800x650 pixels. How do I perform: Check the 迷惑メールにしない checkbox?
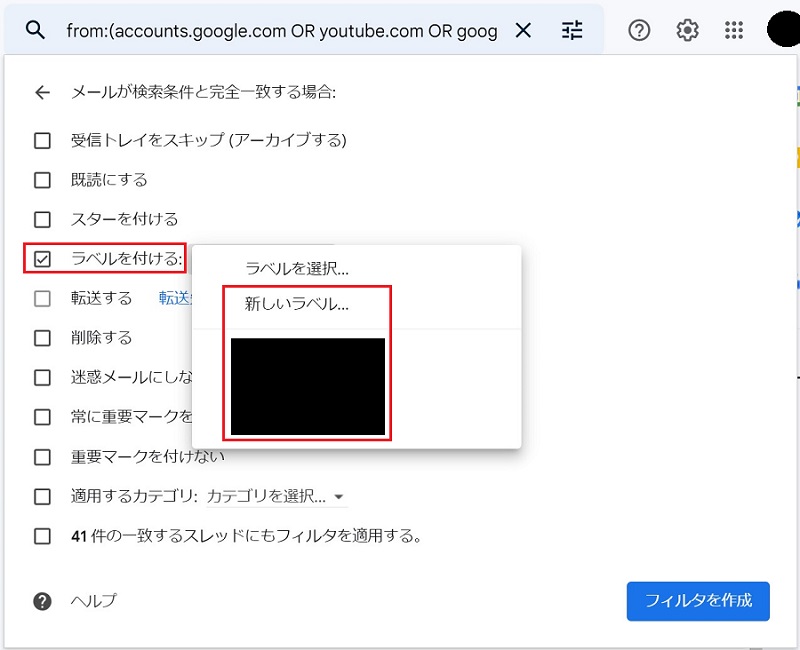tap(42, 378)
